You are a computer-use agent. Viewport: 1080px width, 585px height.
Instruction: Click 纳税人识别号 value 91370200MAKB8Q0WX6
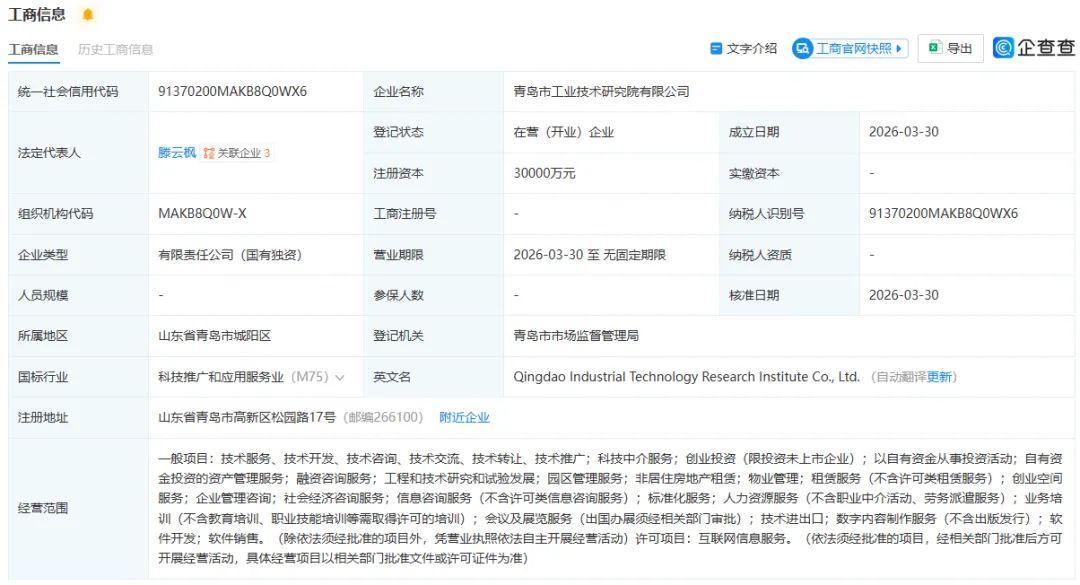[x=943, y=214]
